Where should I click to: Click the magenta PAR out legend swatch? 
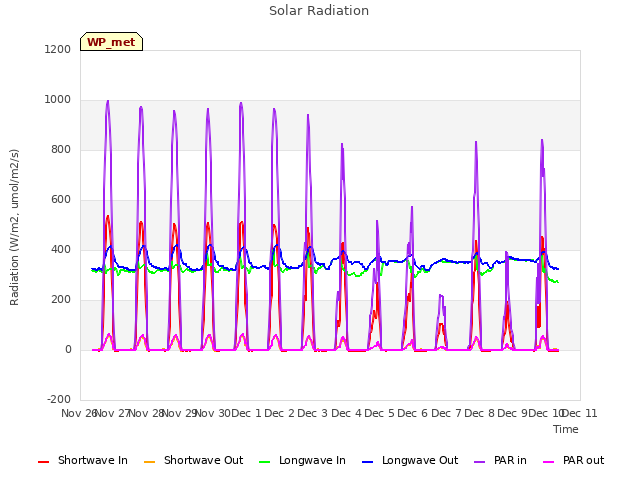[549, 462]
